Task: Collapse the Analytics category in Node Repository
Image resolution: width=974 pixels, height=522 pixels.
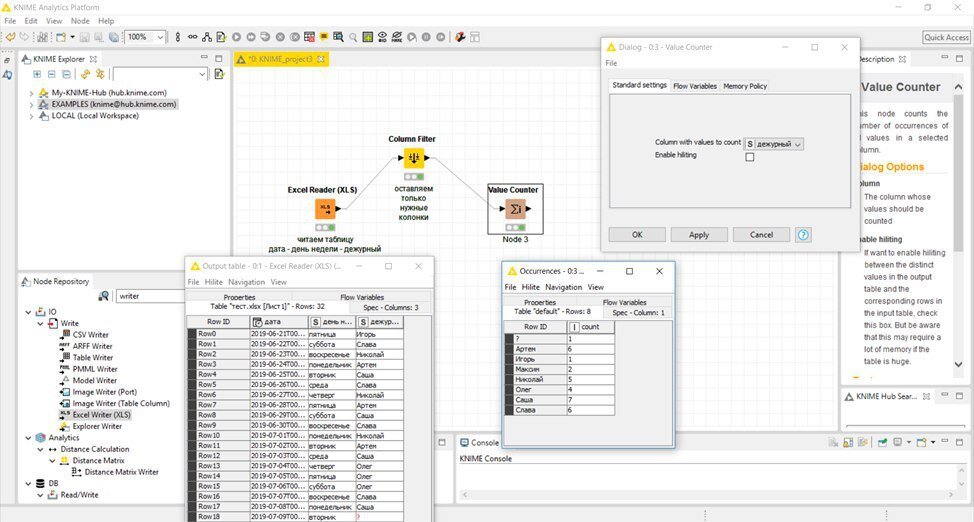Action: [x=28, y=438]
